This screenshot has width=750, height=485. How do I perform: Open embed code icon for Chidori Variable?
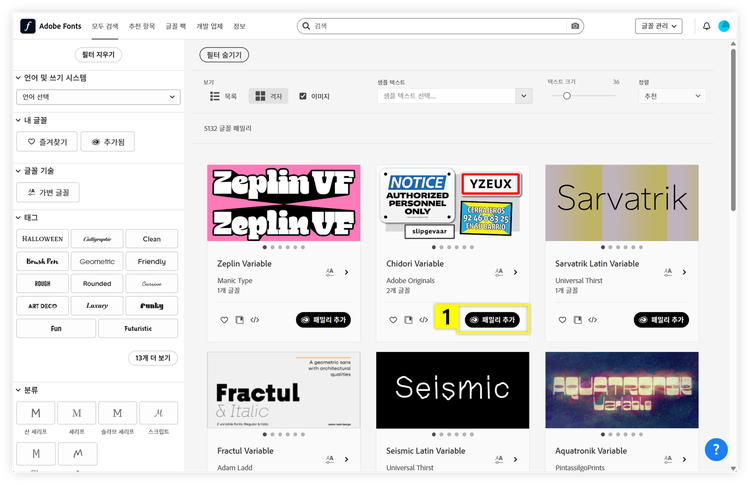tap(423, 320)
